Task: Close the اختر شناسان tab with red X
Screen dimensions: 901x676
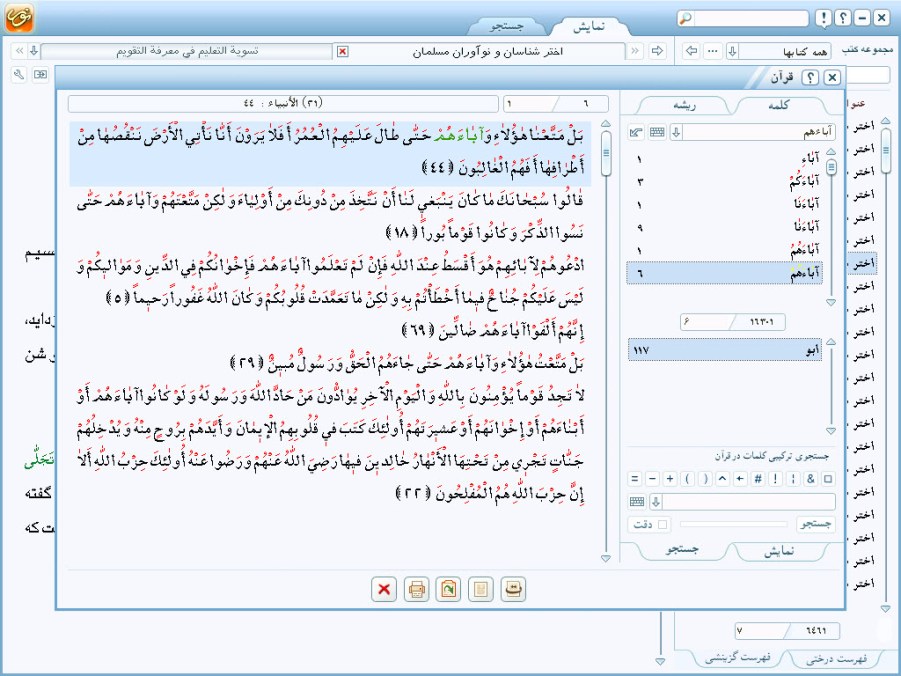Action: [342, 52]
